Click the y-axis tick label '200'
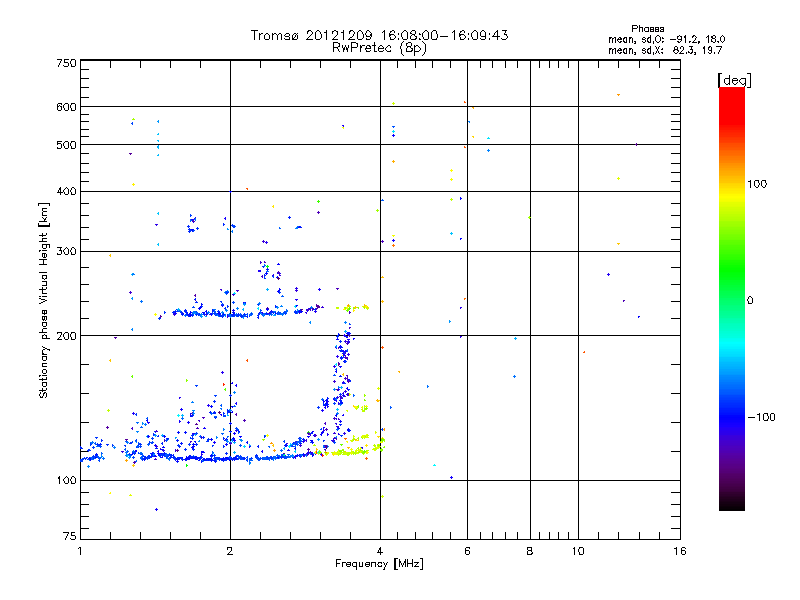800x600 pixels. (x=66, y=336)
